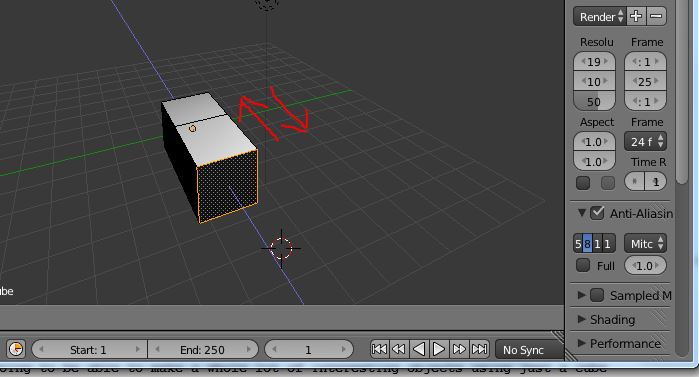Increase End frame with its right arrow
Screen dimensions: 699x377
point(249,349)
